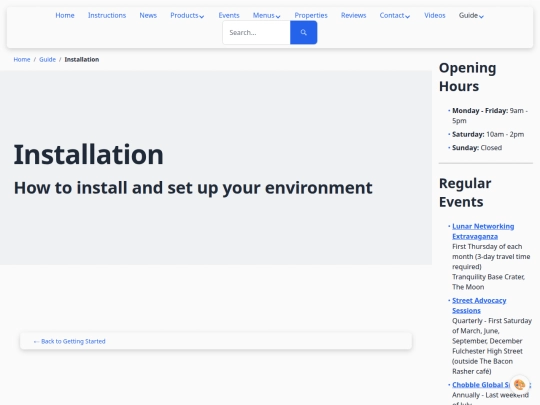Click the 'Tranquility Base Crater, The Moon' text

point(488,282)
